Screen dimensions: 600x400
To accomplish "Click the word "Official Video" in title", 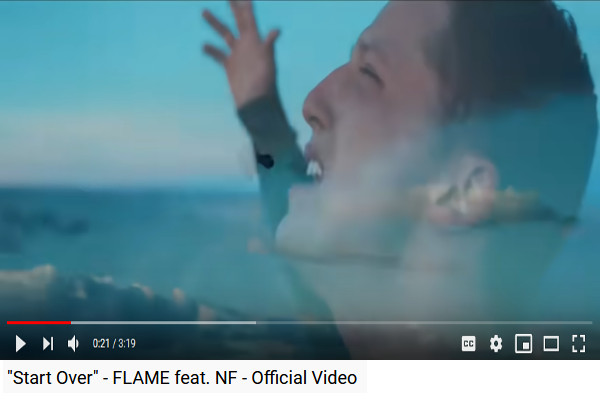I will (x=304, y=378).
